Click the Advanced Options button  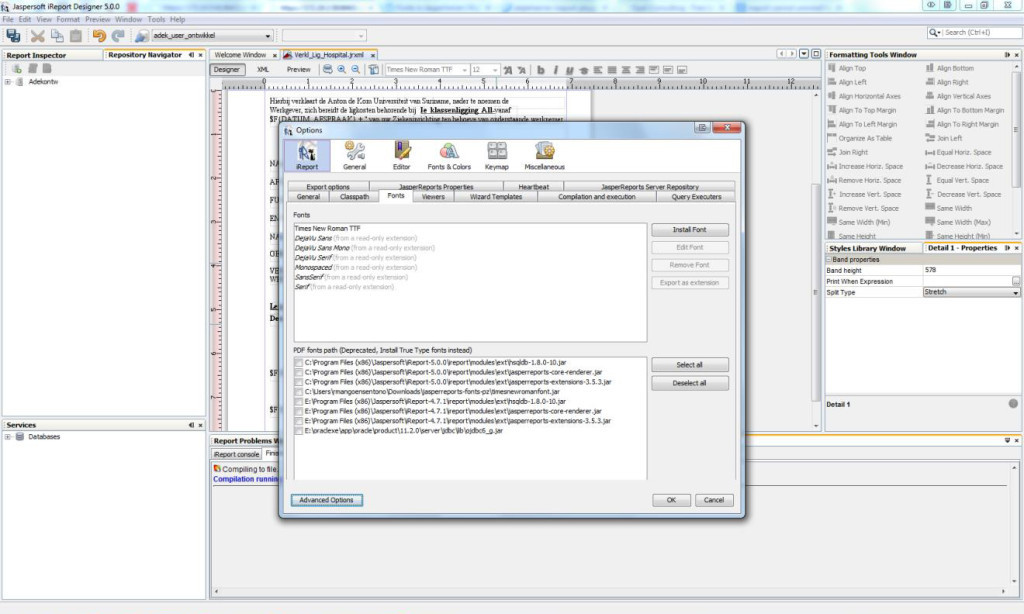(327, 500)
